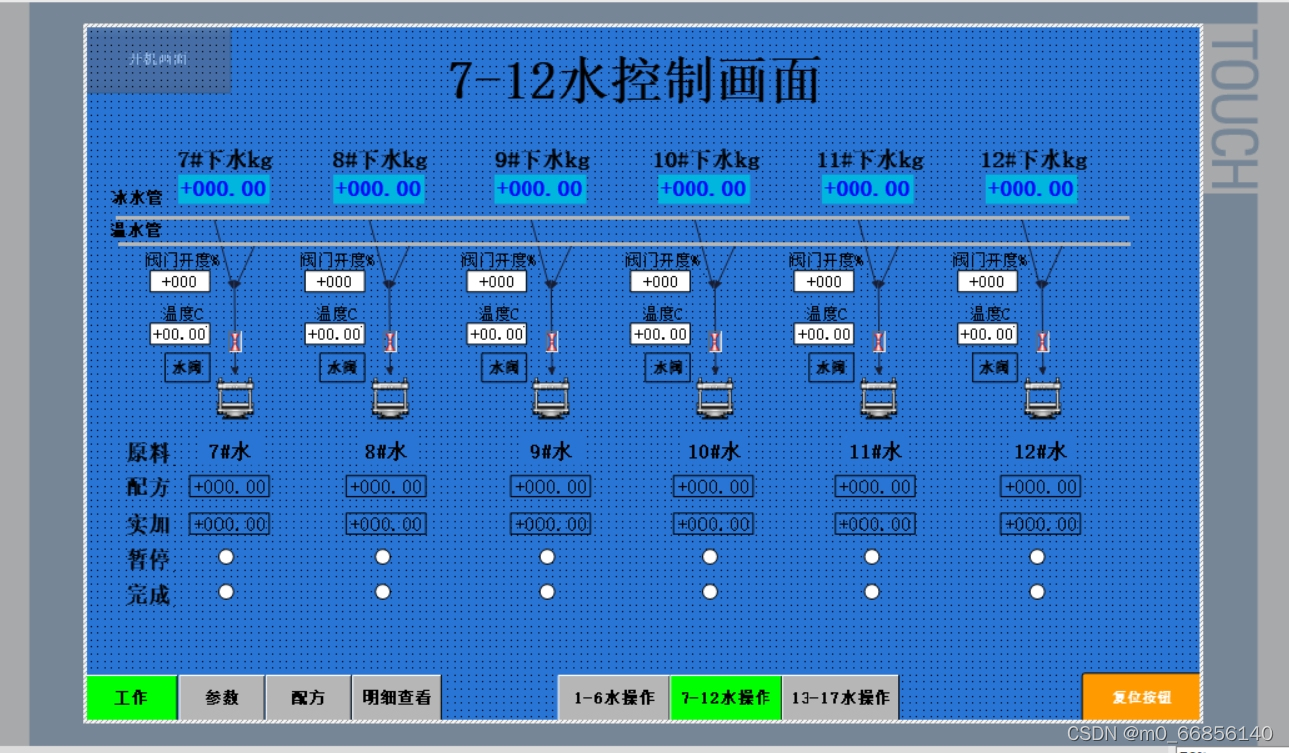Go to the 1-6水操作 screen

pyautogui.click(x=614, y=697)
